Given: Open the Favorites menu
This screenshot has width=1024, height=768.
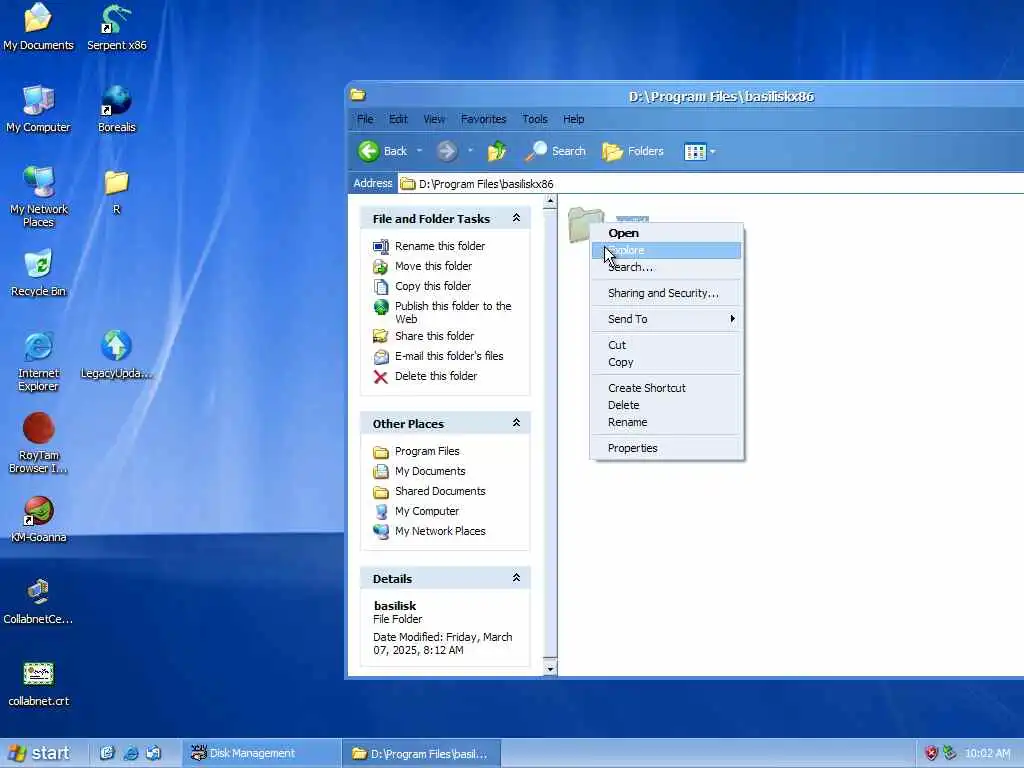Looking at the screenshot, I should [x=483, y=119].
